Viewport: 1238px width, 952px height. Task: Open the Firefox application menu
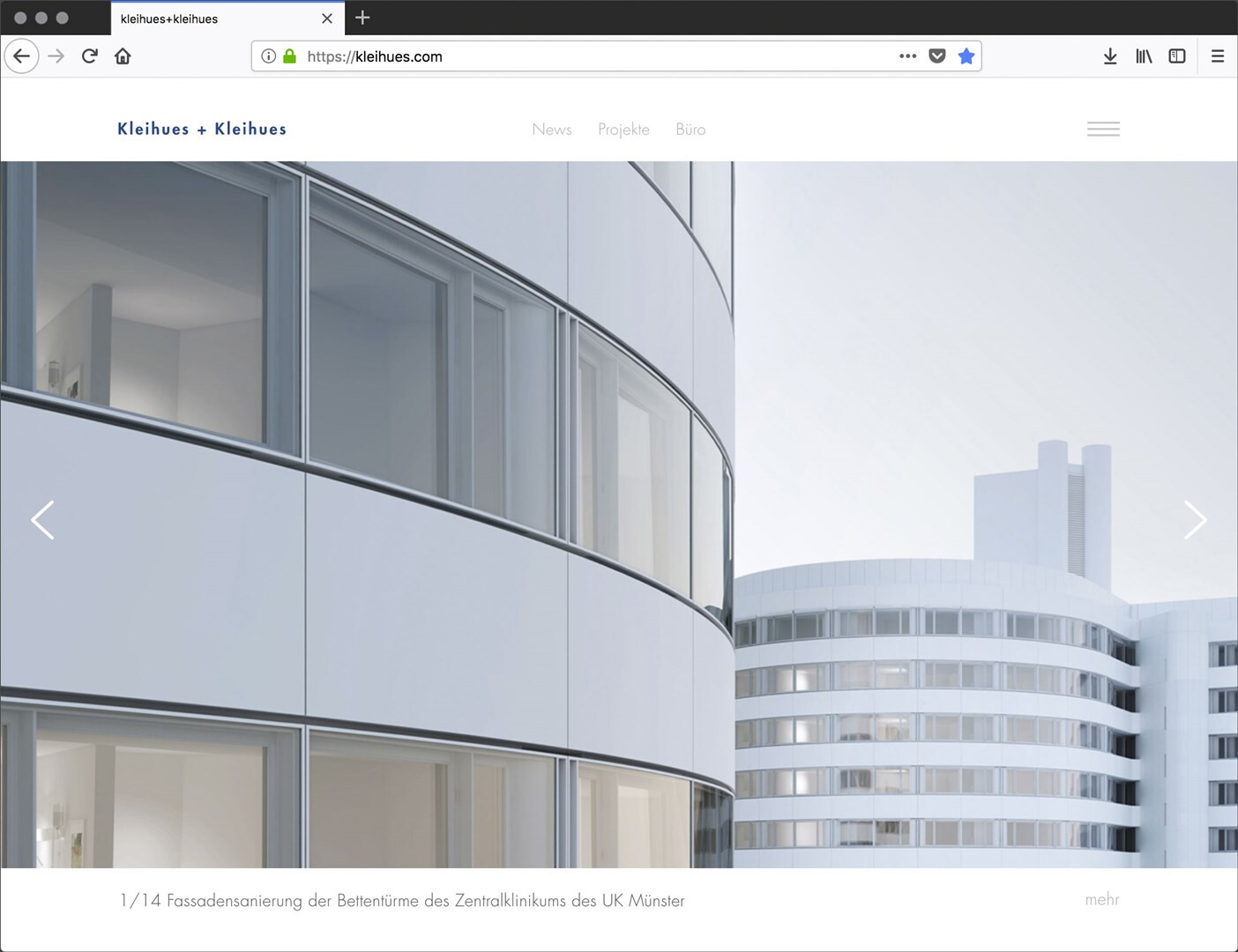[x=1218, y=56]
